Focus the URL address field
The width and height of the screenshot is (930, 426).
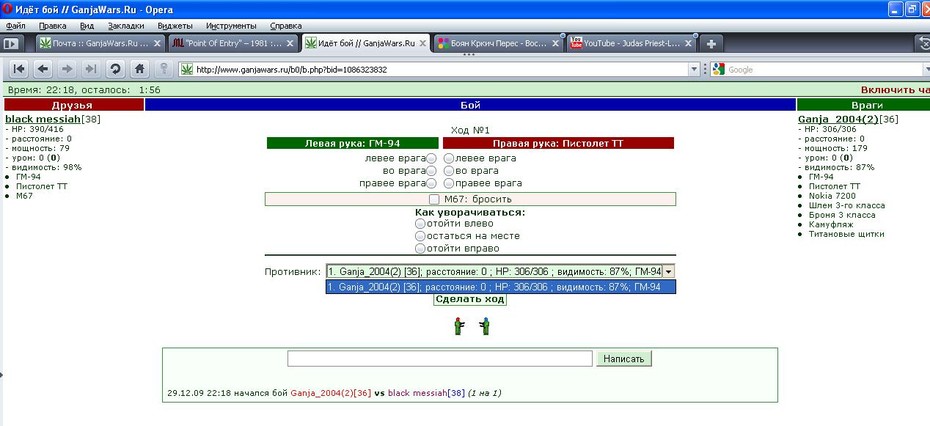tap(441, 69)
